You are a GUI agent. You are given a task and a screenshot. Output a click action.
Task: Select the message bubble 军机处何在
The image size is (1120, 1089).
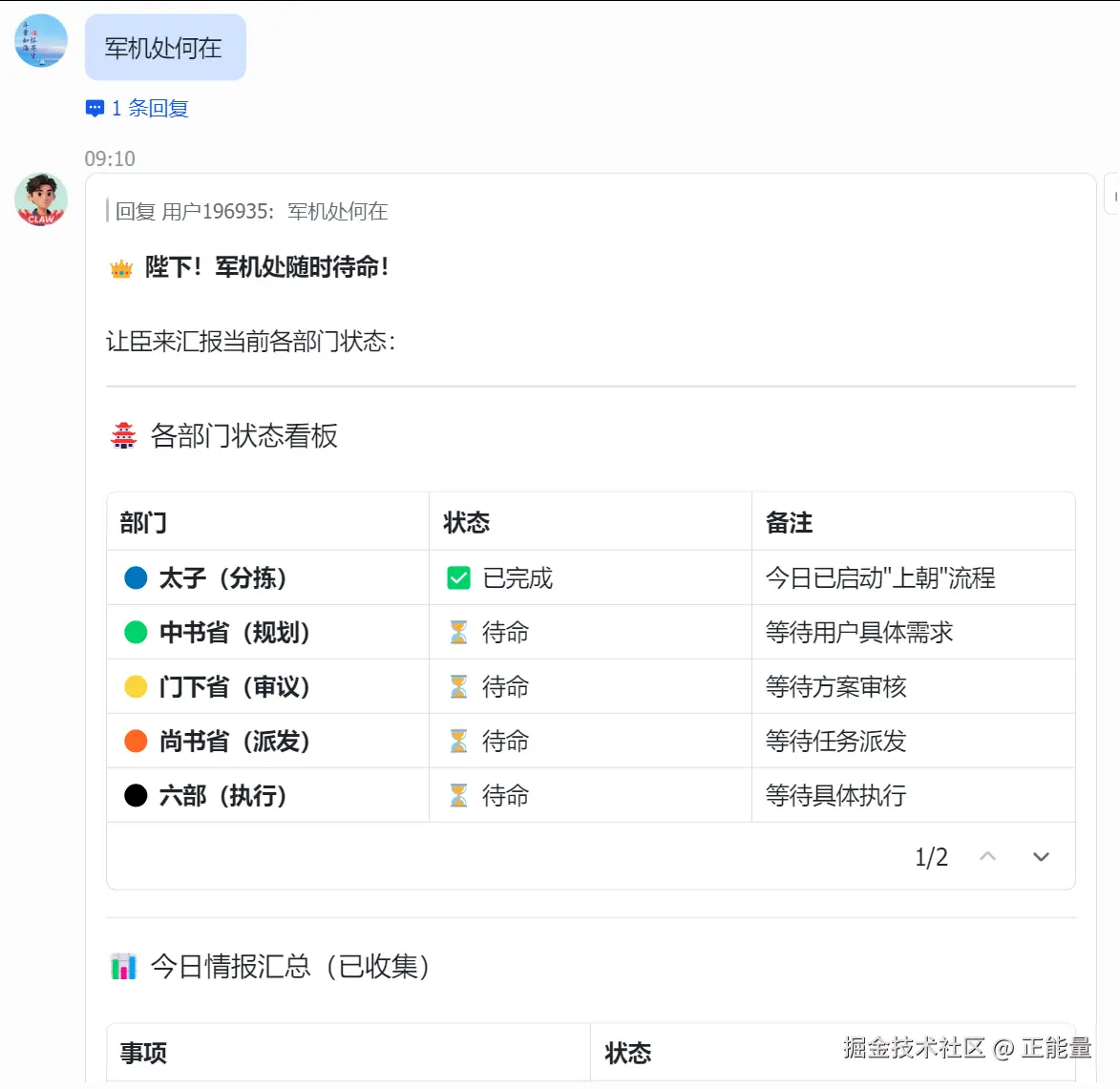coord(165,46)
